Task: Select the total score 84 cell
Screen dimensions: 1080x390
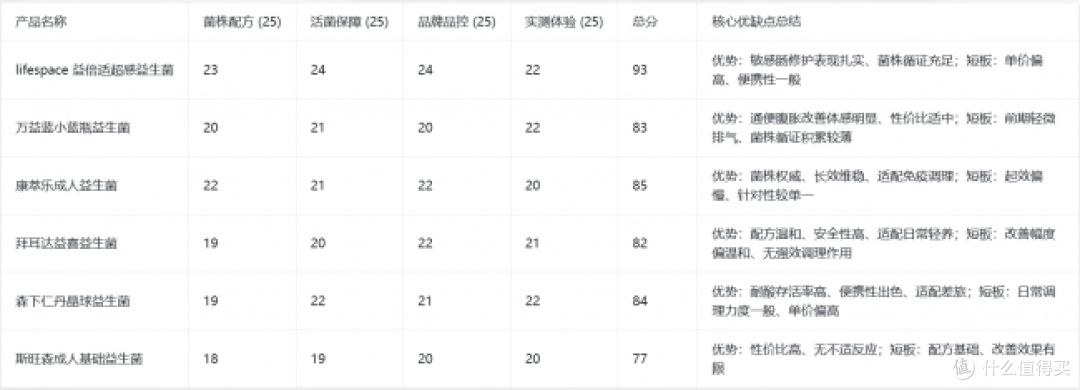Action: pos(640,301)
